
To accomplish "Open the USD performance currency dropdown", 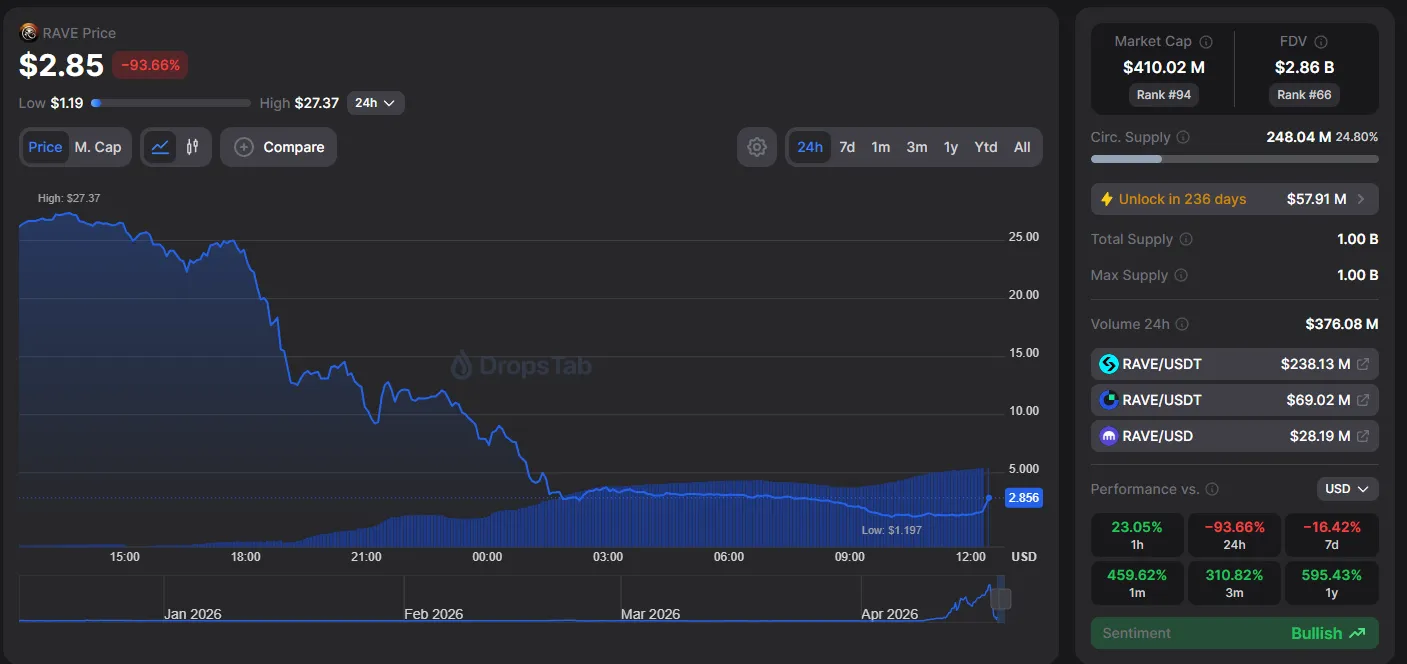I will click(1347, 489).
